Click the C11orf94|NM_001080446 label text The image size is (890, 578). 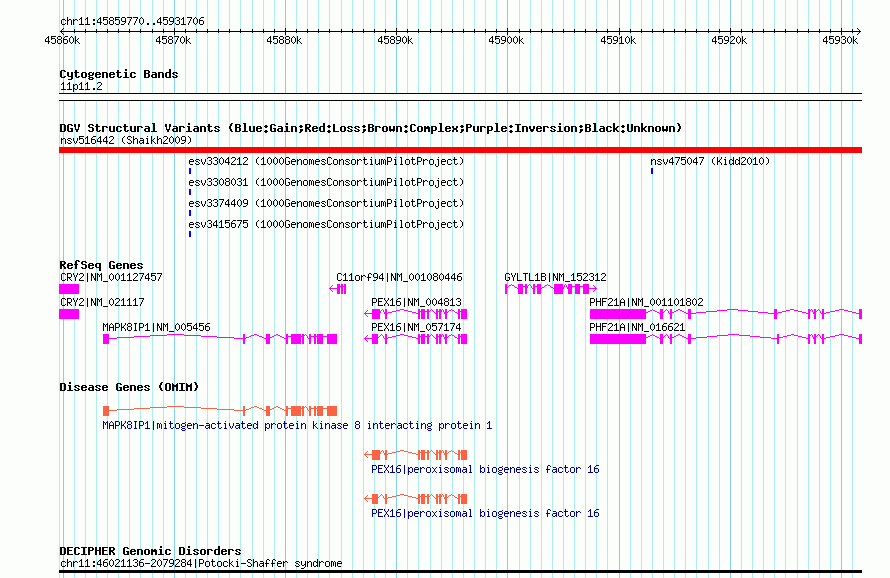pos(400,278)
